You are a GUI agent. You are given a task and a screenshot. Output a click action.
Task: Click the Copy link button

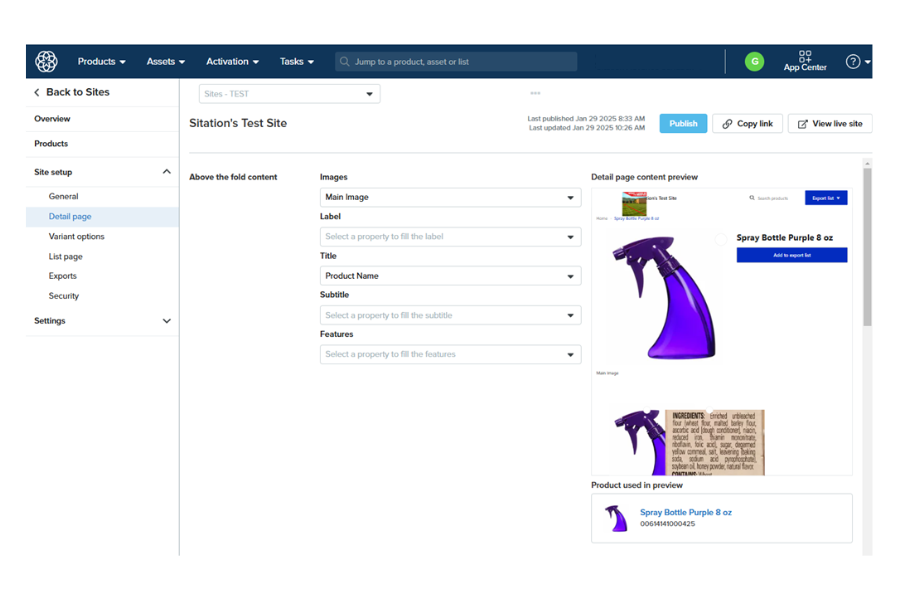point(747,124)
